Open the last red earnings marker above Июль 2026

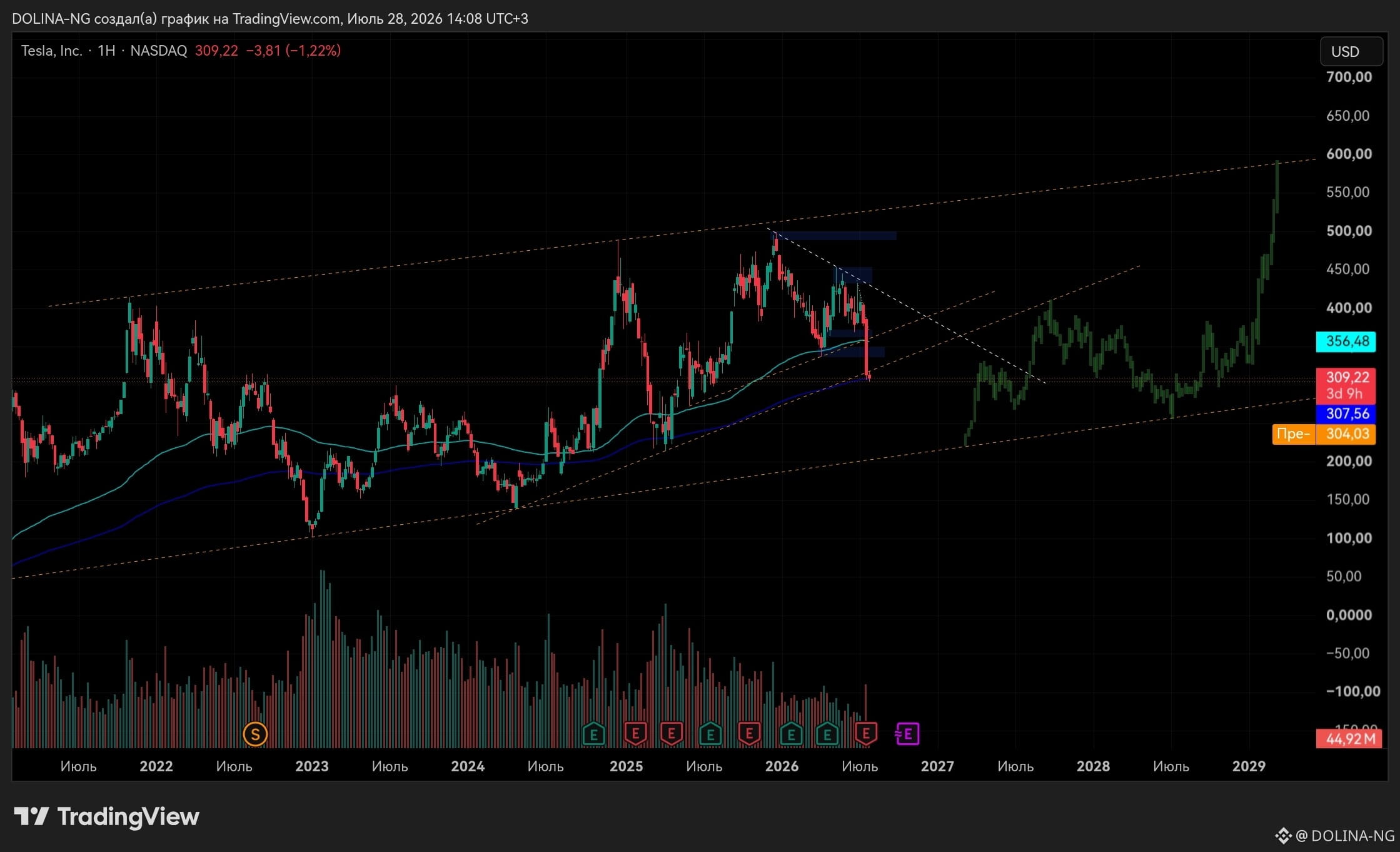point(866,734)
